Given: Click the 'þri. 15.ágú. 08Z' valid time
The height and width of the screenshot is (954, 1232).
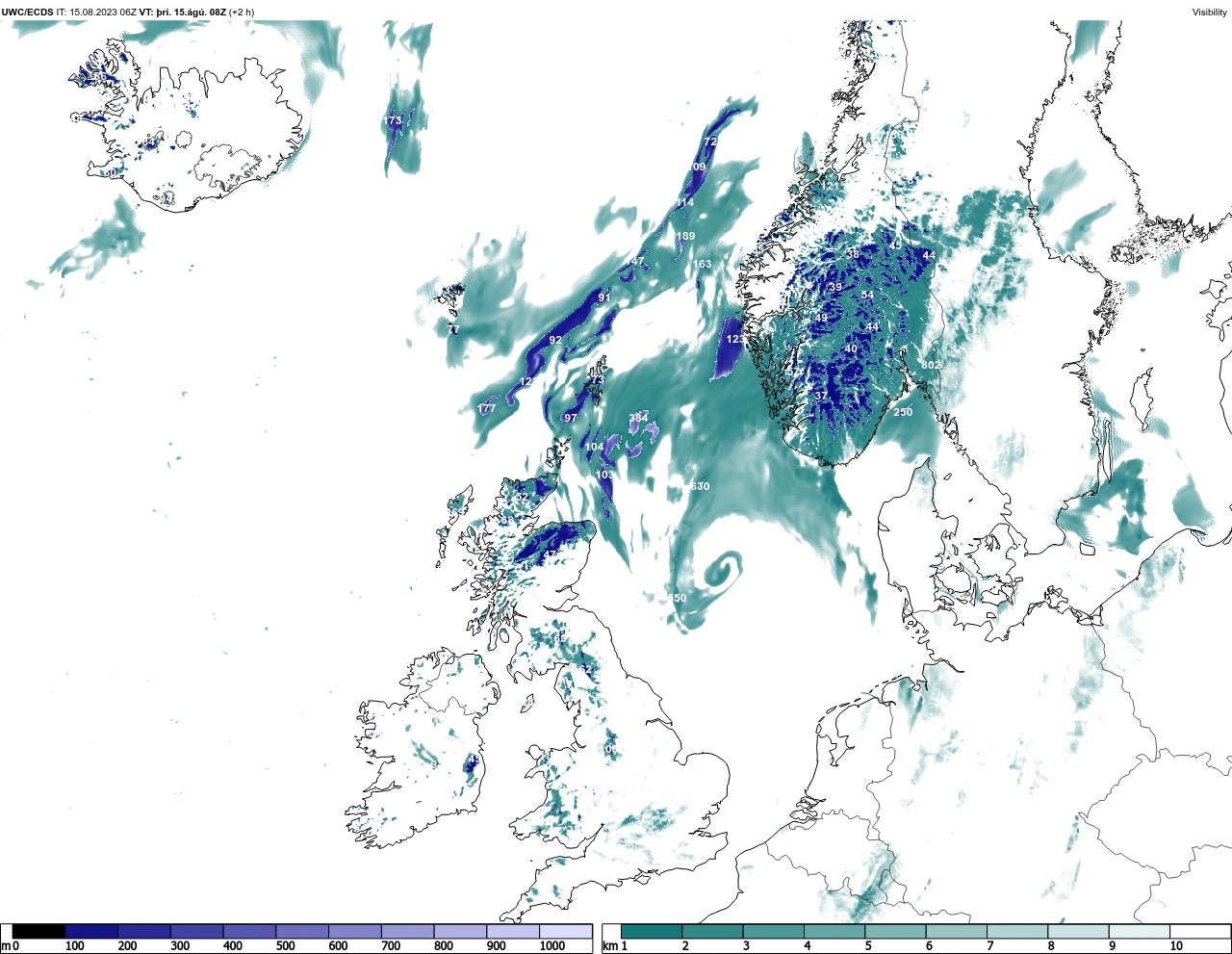Looking at the screenshot, I should click(x=191, y=12).
